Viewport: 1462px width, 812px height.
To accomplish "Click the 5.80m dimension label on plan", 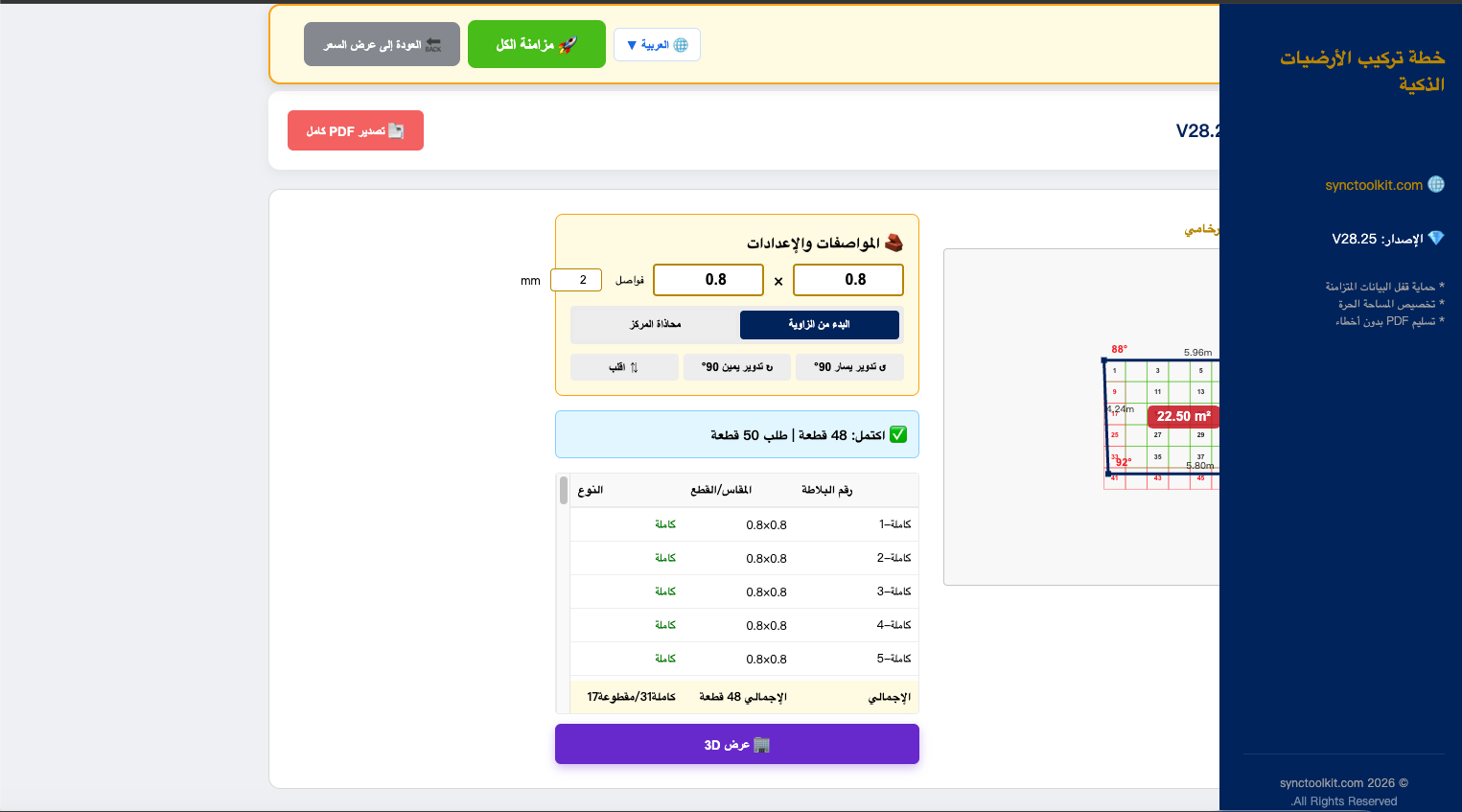I will point(1200,466).
